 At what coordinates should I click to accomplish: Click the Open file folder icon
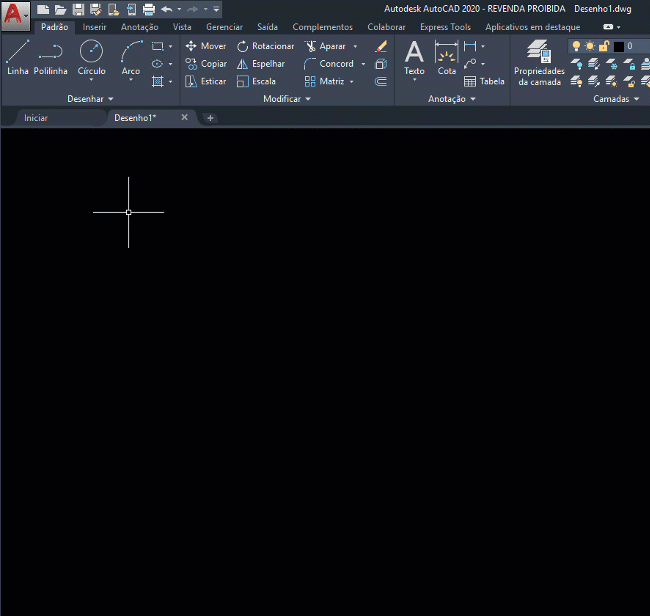[61, 9]
